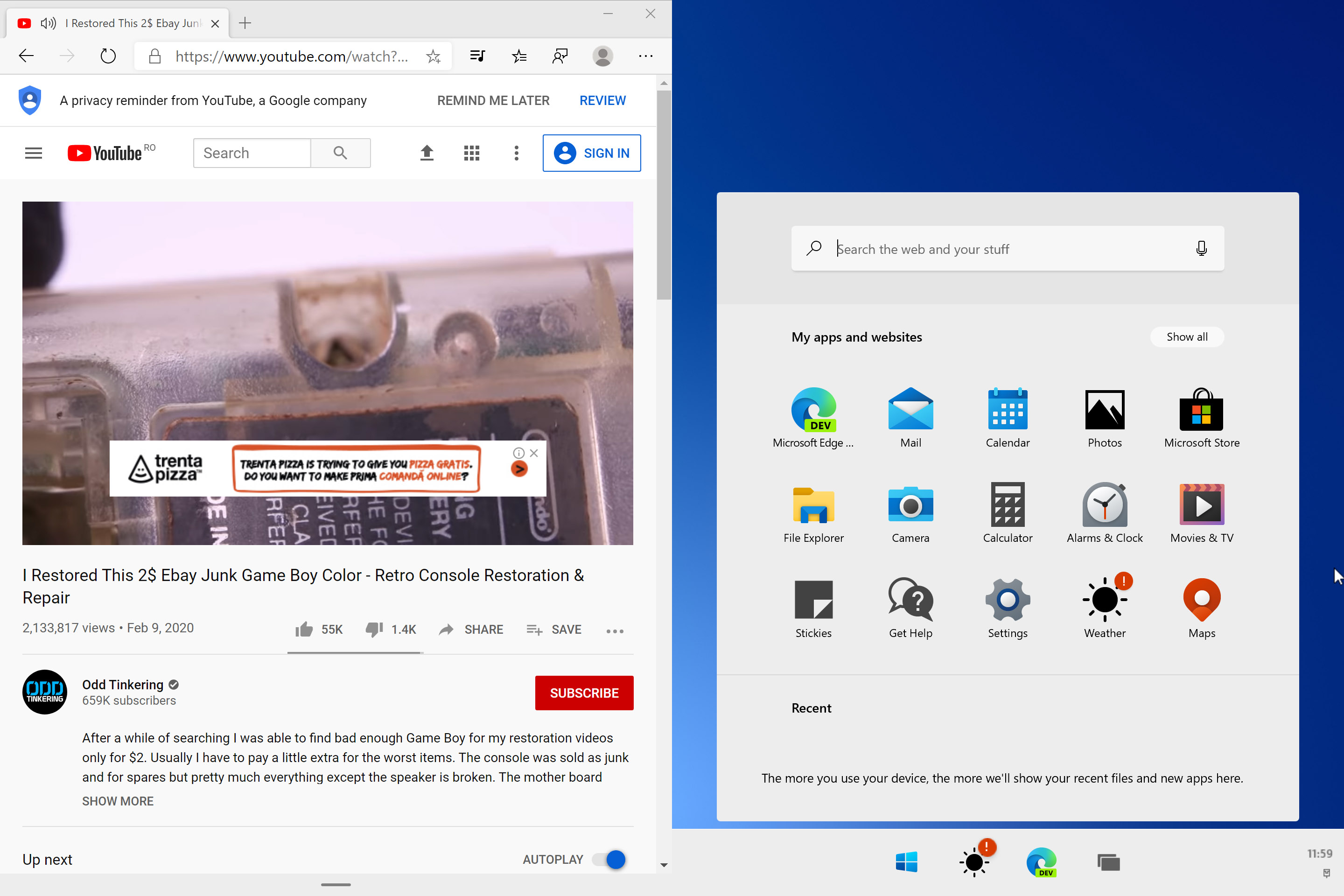This screenshot has width=1344, height=896.
Task: Select the REMIND ME LATER privacy option
Action: [493, 100]
